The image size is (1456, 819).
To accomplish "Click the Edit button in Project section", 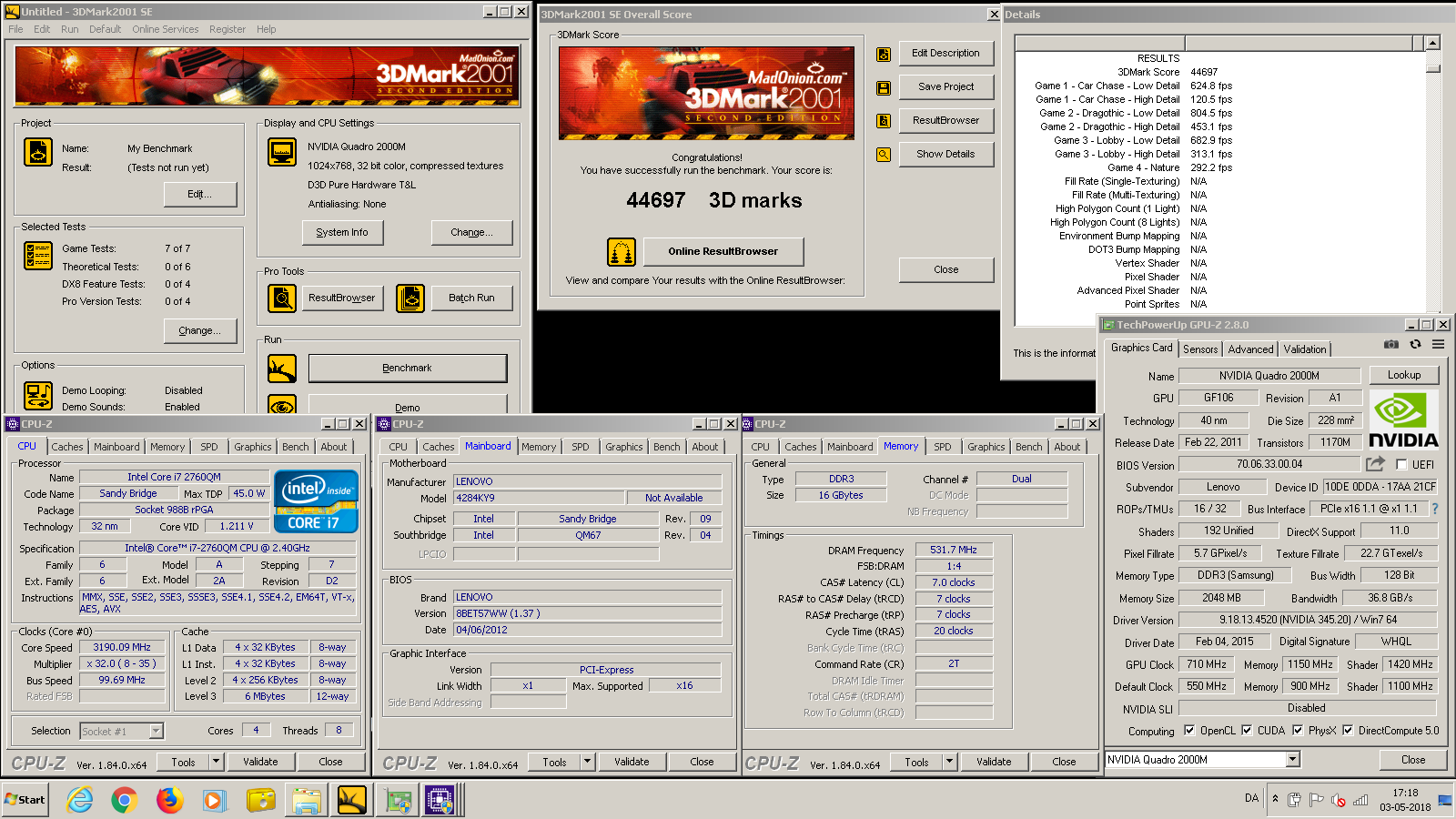I will pos(199,195).
